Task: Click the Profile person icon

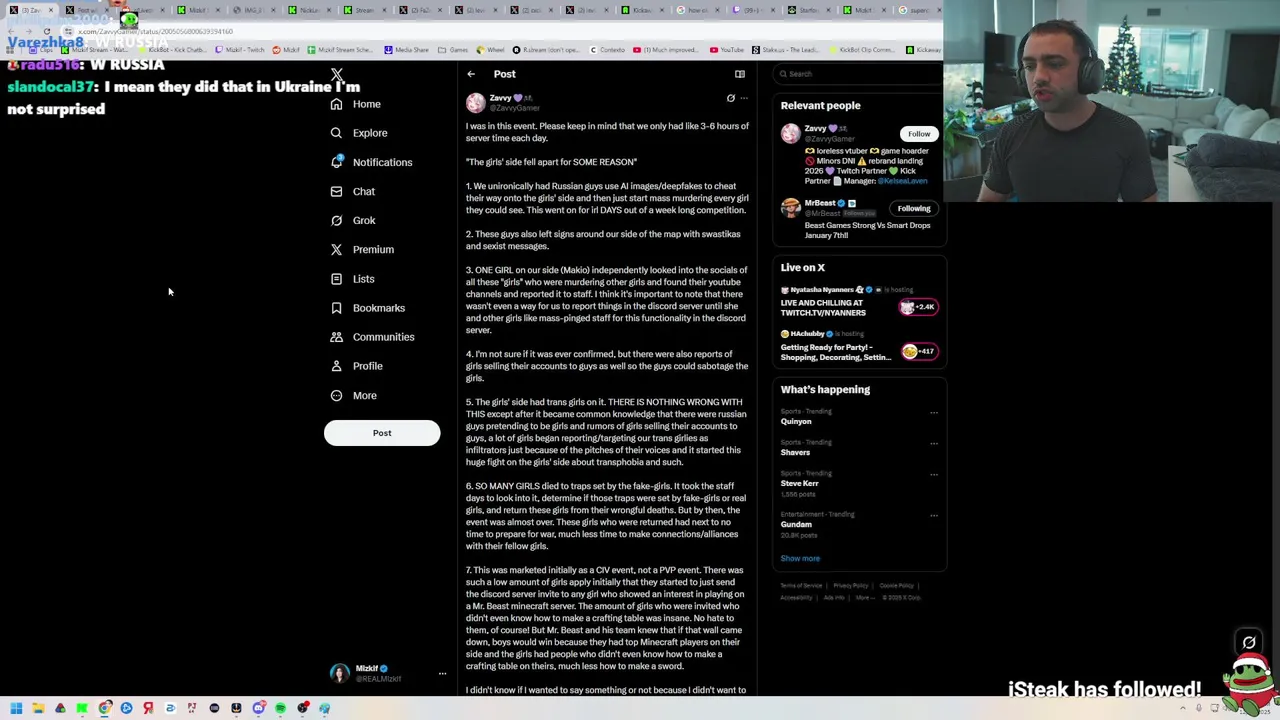Action: 336,366
